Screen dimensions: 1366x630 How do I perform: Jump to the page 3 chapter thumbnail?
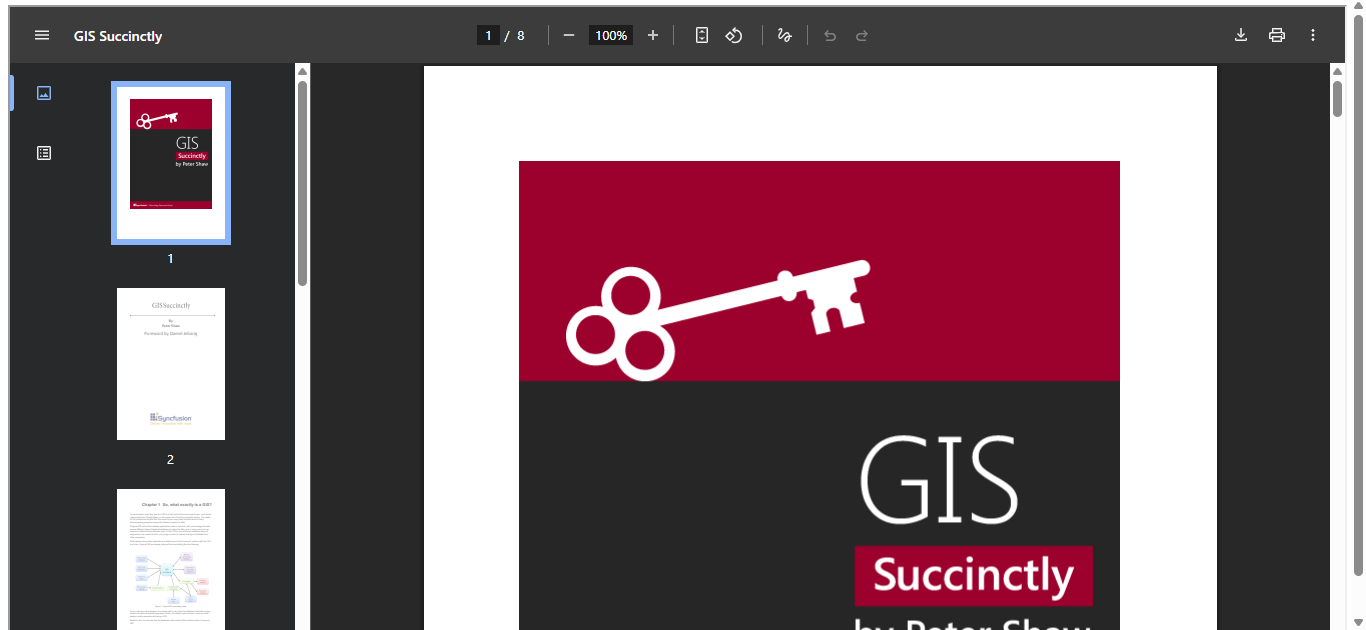[x=171, y=558]
